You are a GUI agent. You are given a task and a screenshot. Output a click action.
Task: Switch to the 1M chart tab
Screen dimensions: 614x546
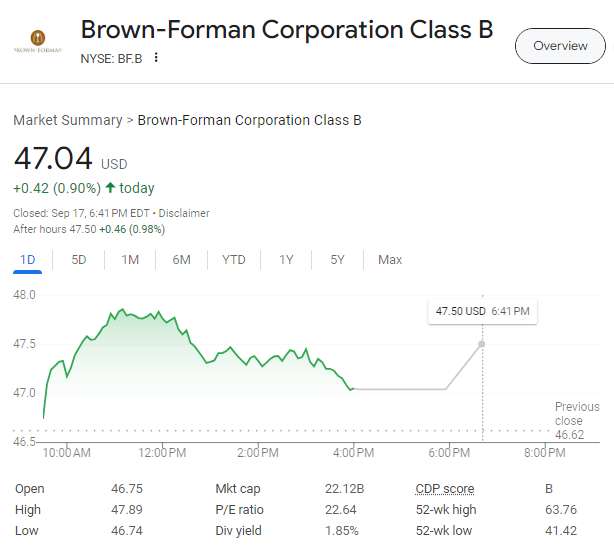[130, 260]
